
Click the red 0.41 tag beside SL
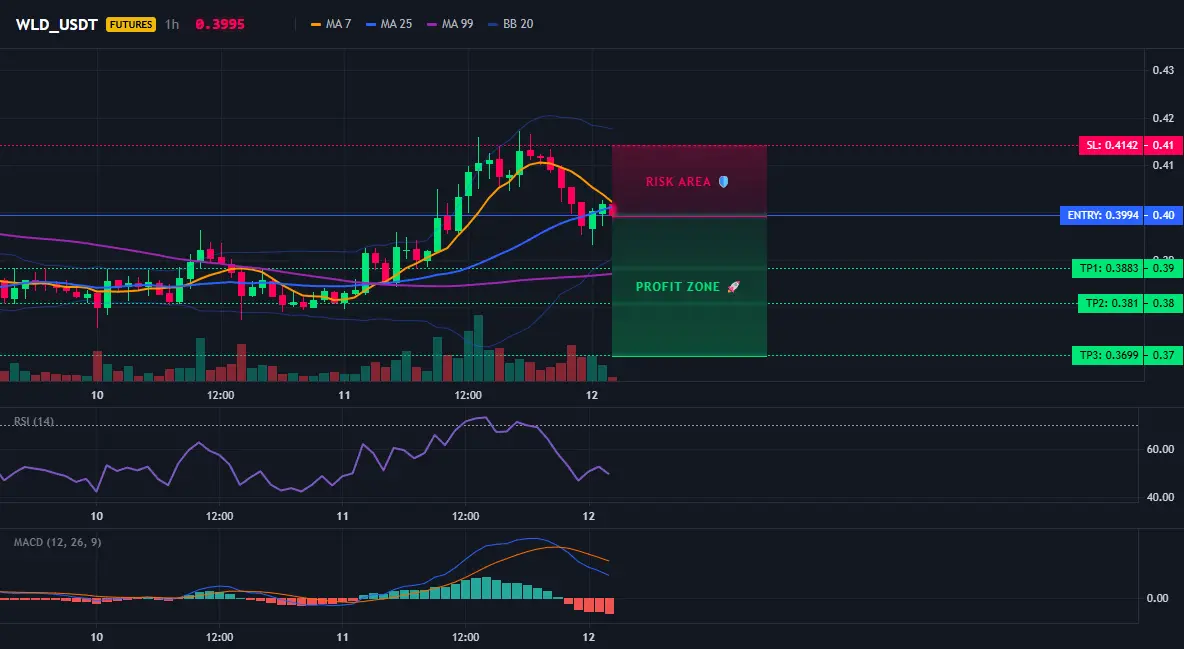(1164, 145)
